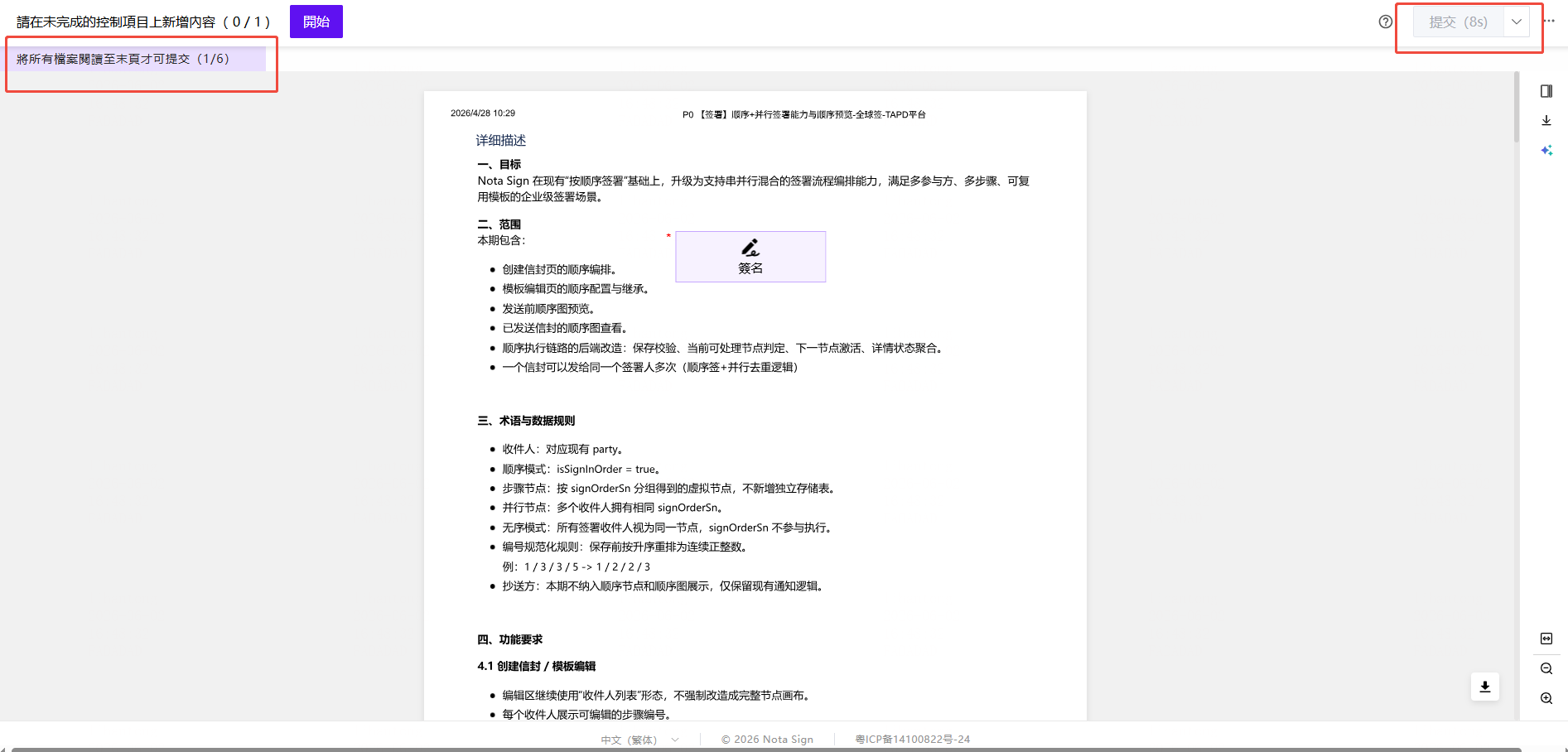Click the horizontal scrollbar at page bottom

(x=766, y=750)
